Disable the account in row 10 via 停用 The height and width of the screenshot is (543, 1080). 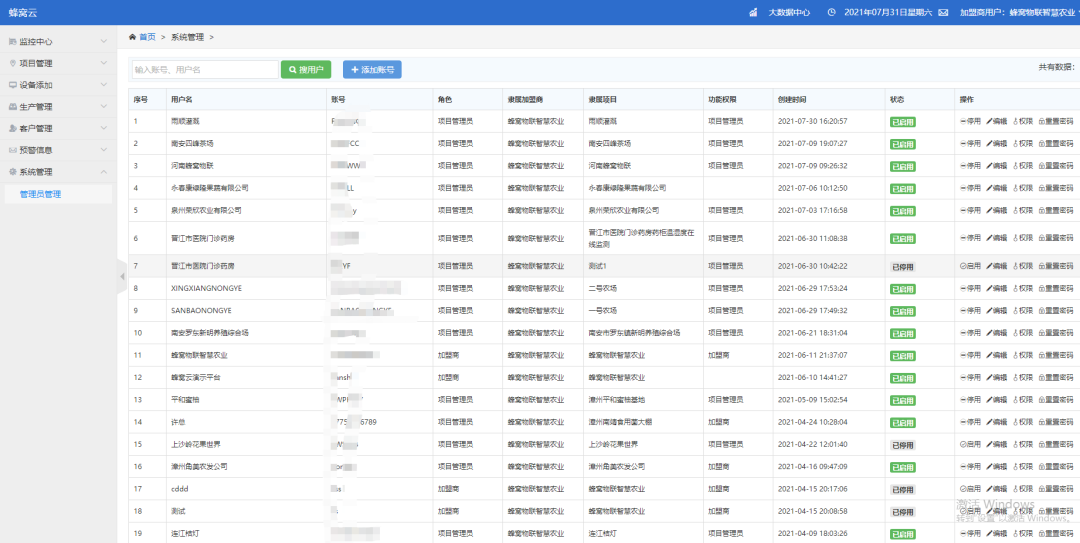(970, 333)
